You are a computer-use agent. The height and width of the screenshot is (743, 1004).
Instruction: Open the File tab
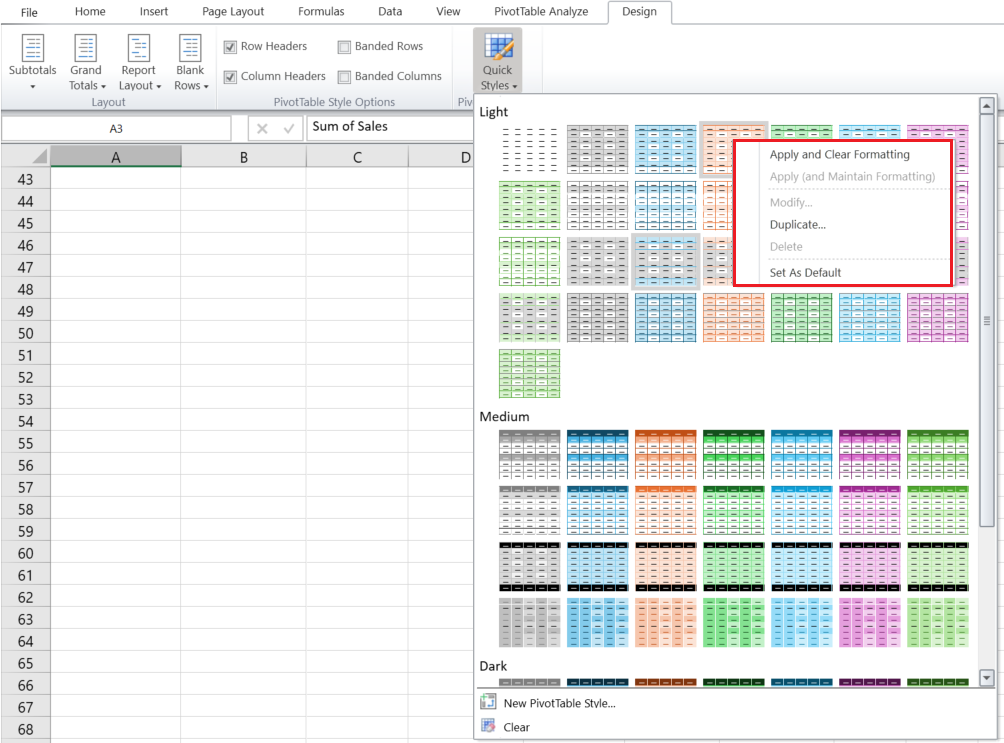[x=29, y=12]
